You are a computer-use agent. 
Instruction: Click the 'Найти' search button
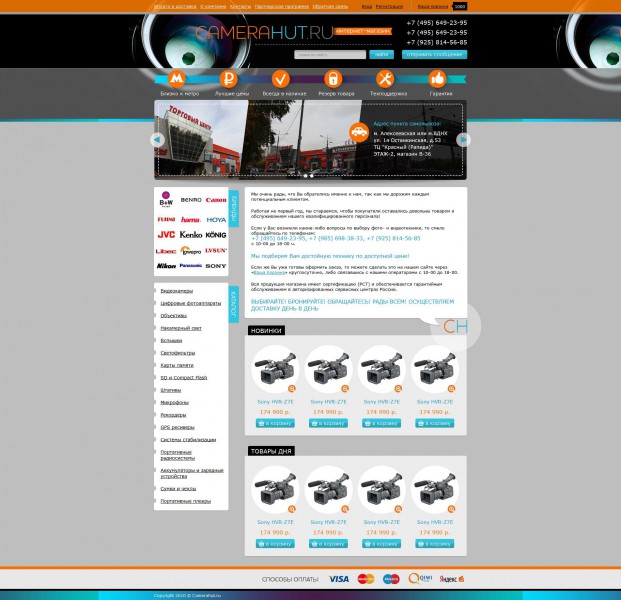click(x=381, y=55)
